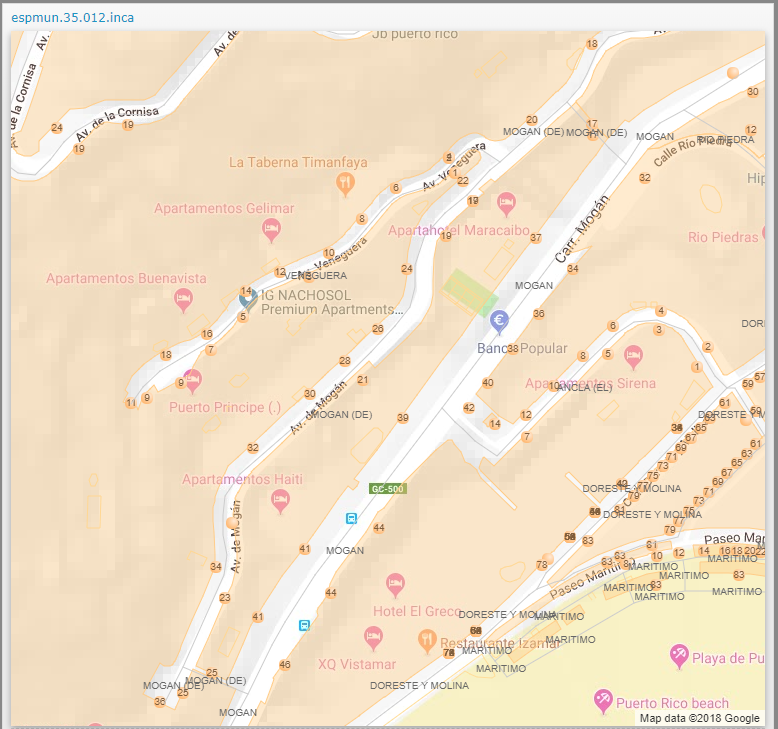Open the espmun.35.012.inca title link
Screen dimensions: 778x729
(x=72, y=18)
